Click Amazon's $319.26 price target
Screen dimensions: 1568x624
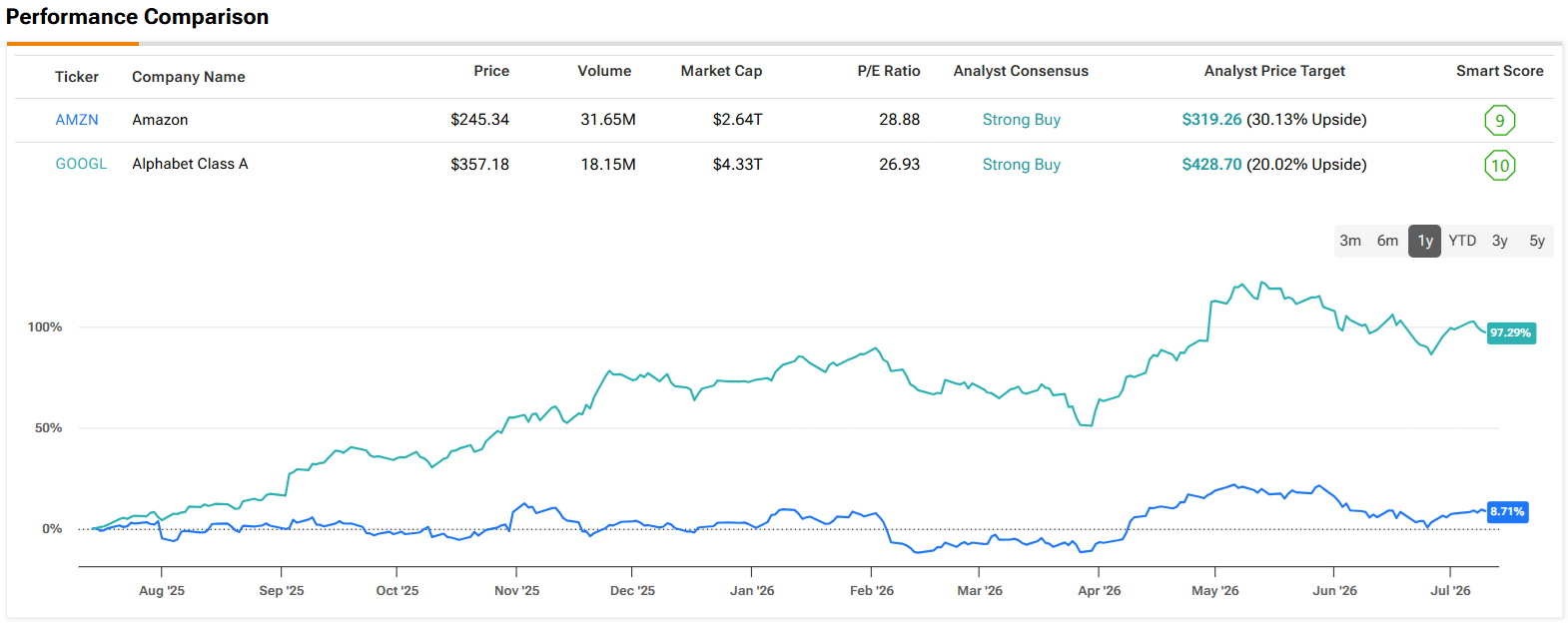tap(1211, 120)
